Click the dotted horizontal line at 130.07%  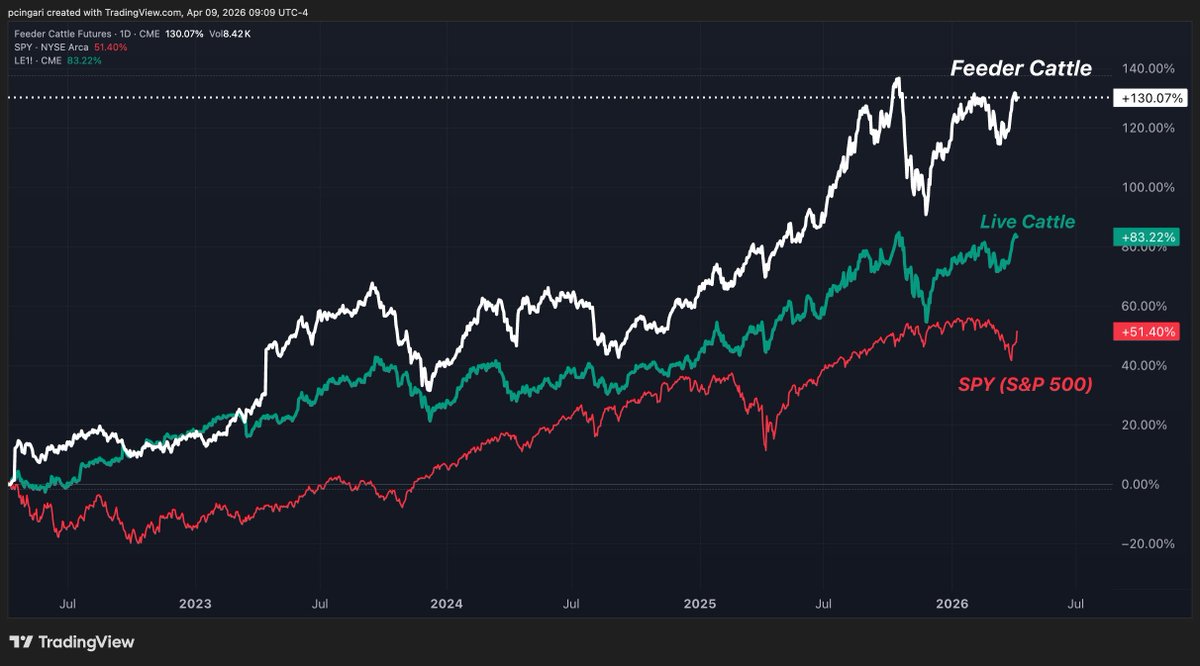[500, 98]
